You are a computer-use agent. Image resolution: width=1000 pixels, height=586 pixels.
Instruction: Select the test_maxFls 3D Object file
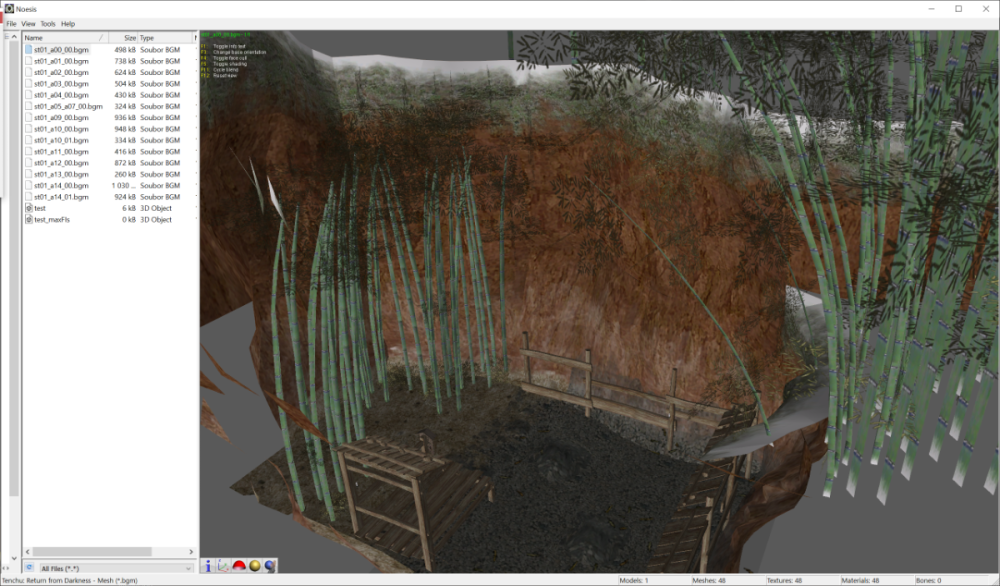click(x=52, y=219)
